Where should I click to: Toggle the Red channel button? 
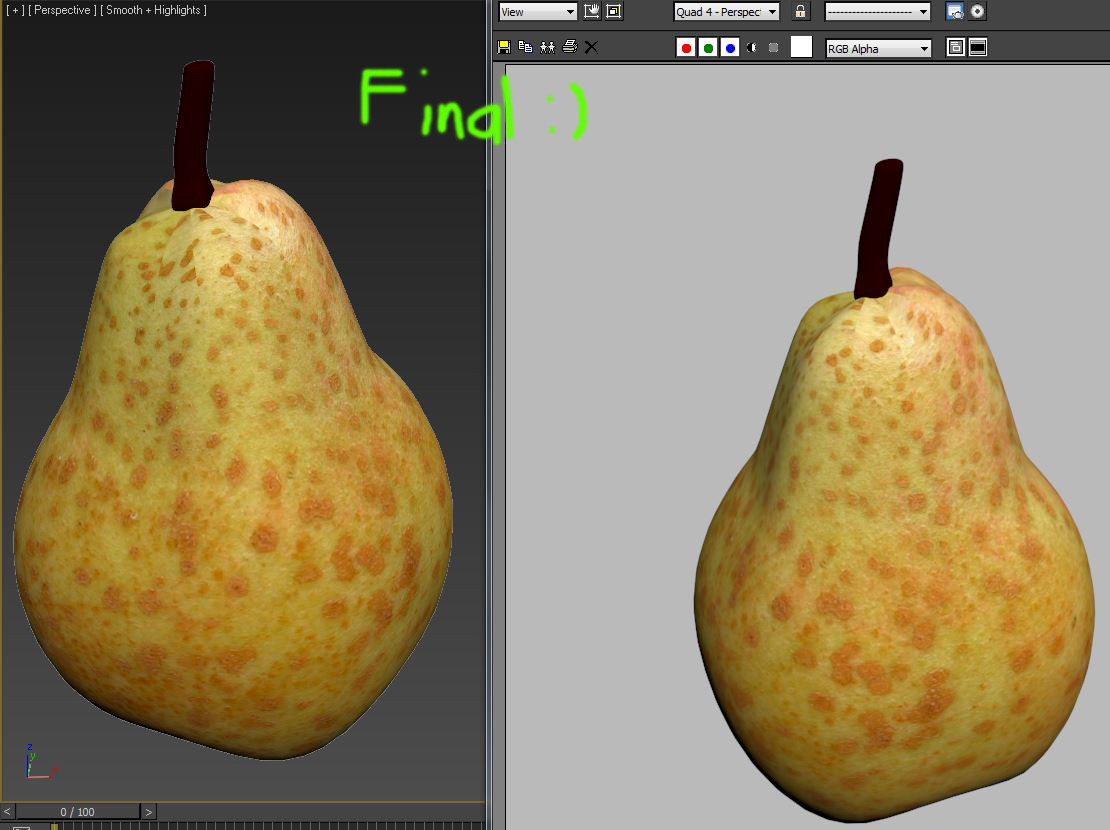(685, 47)
